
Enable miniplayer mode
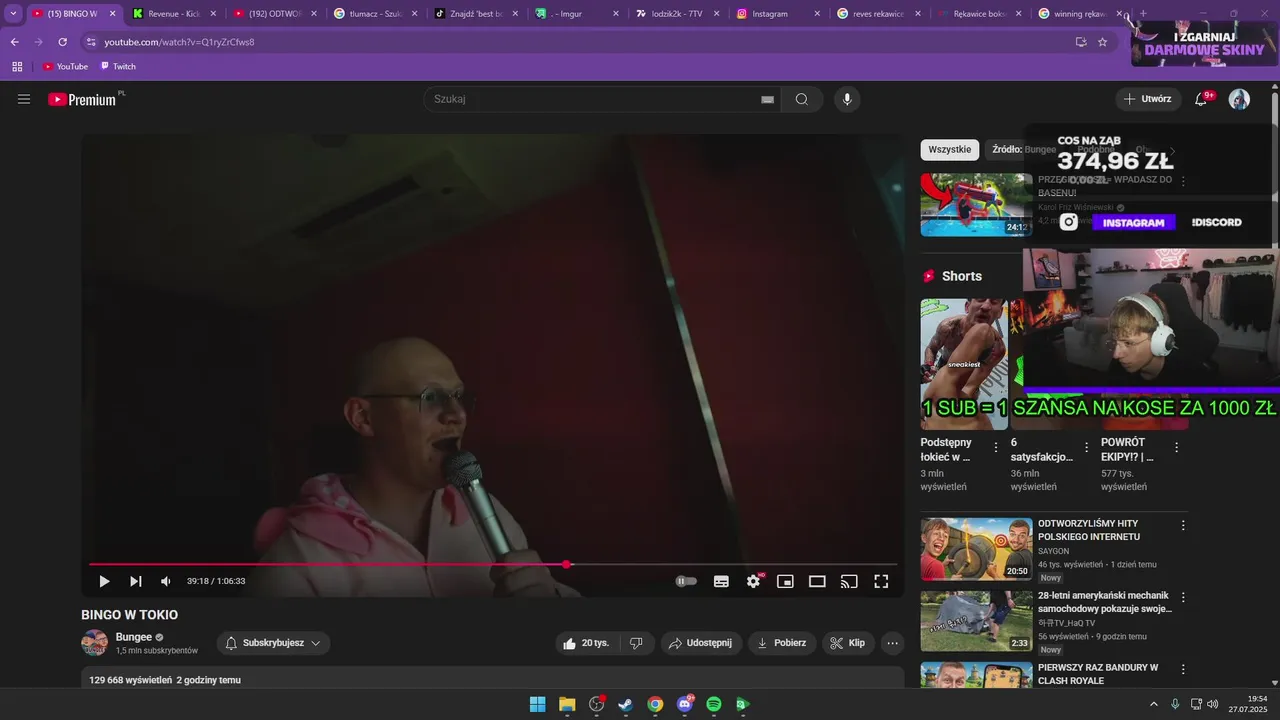[x=785, y=581]
